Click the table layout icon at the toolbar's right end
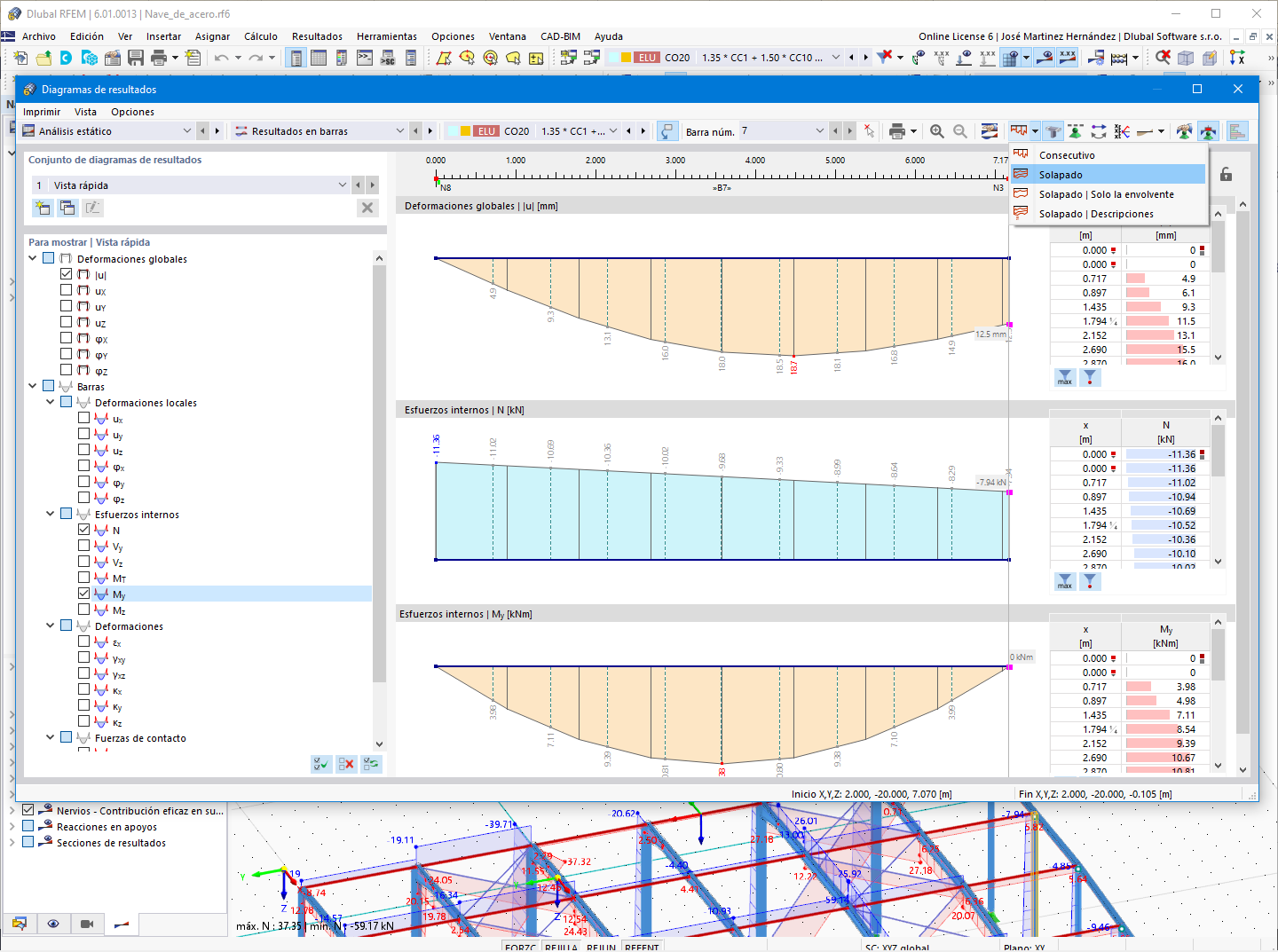The height and width of the screenshot is (952, 1278). (1237, 131)
